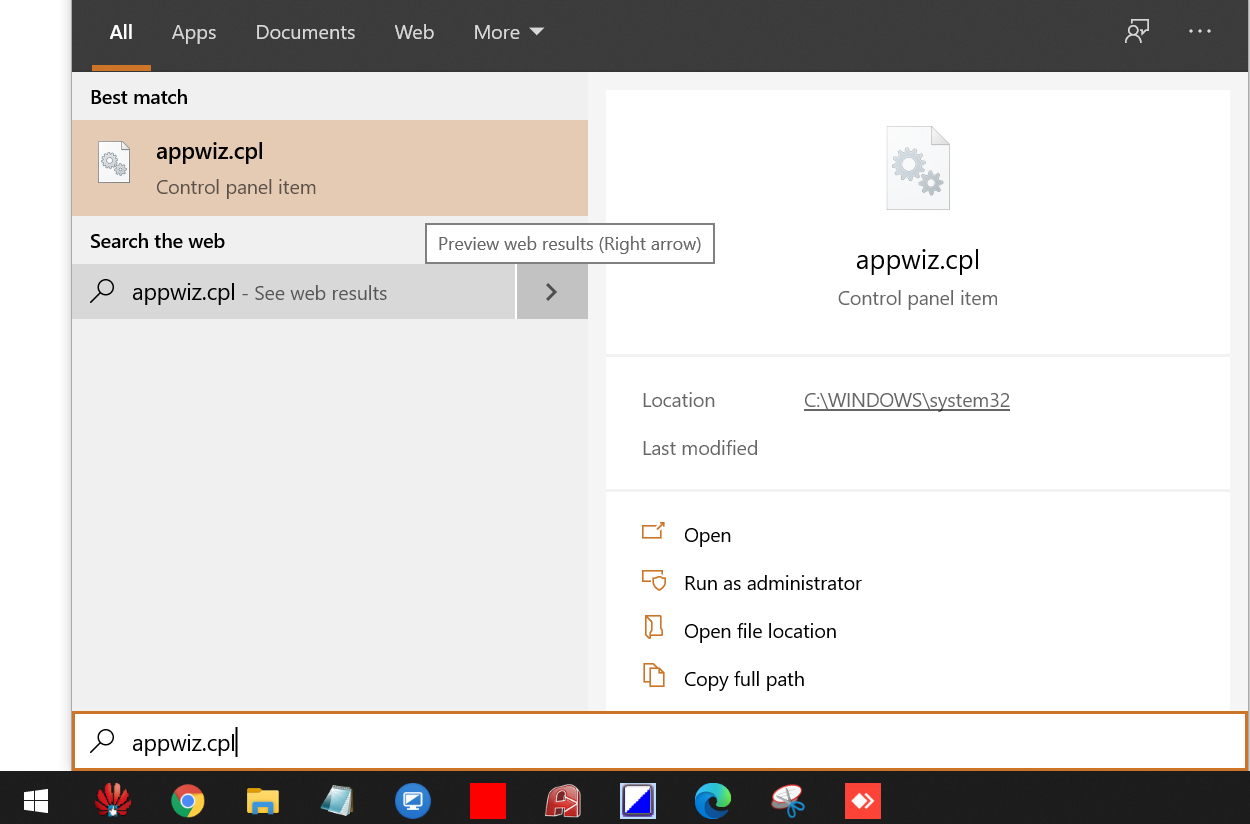Viewport: 1250px width, 824px height.
Task: Open the Start menu
Action: tap(36, 800)
